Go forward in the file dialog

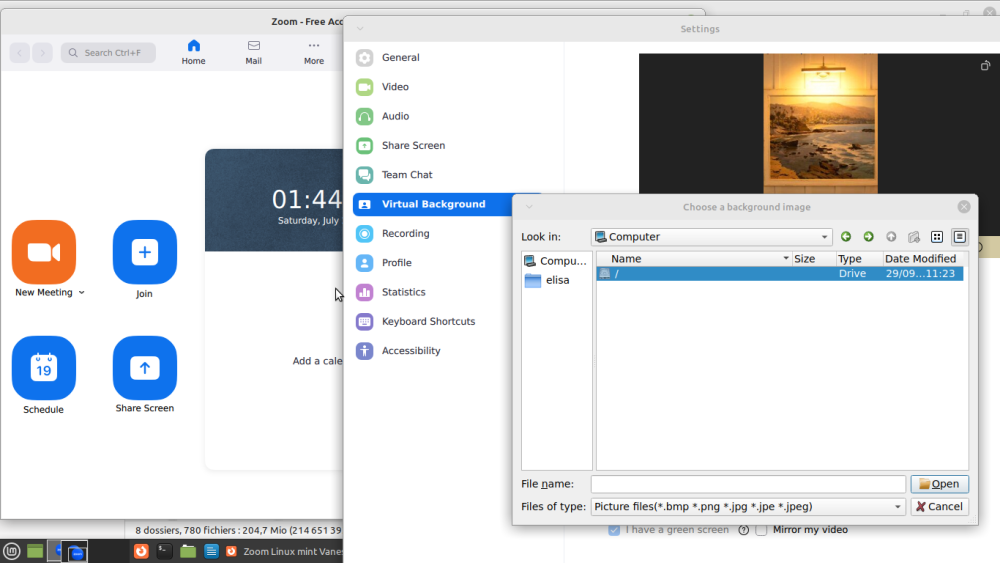point(868,237)
